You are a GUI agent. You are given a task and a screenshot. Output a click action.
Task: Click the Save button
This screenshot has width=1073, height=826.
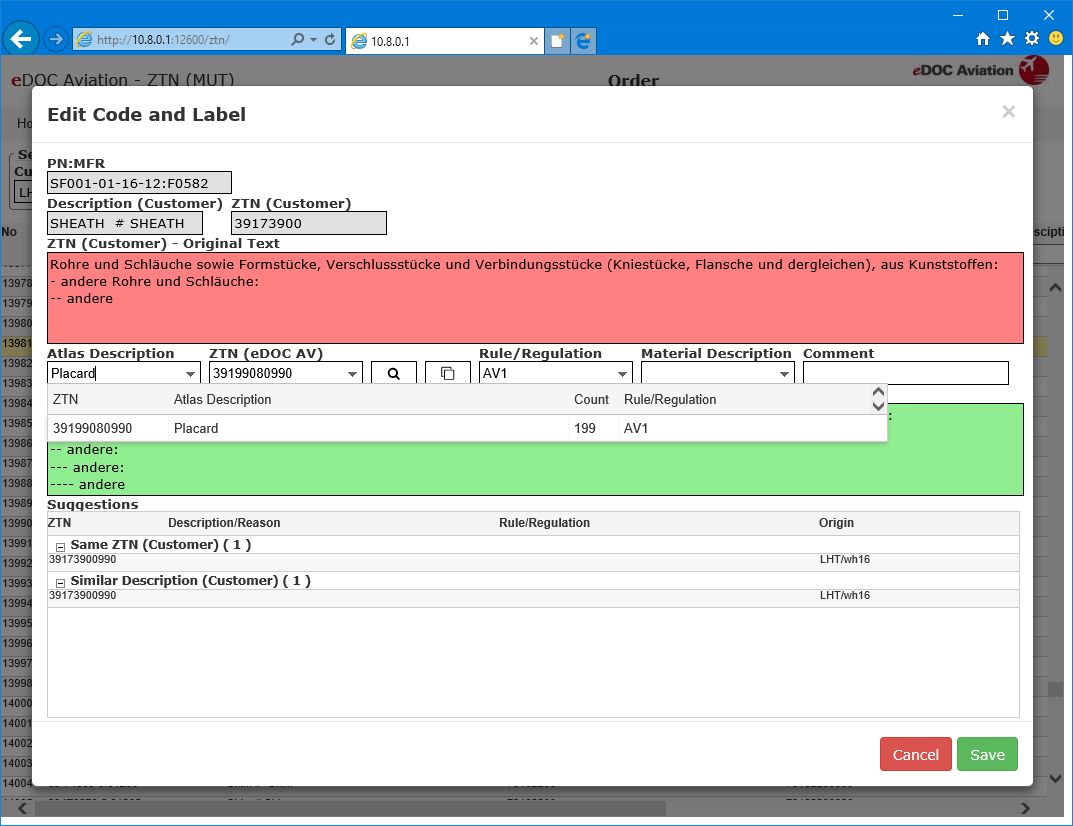(x=986, y=755)
